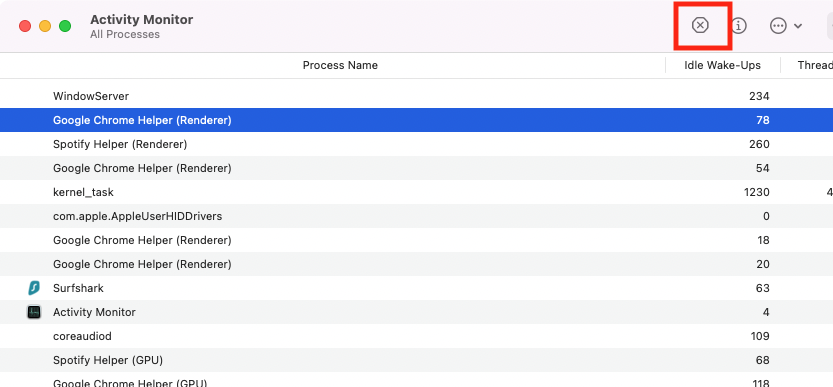Image resolution: width=833 pixels, height=387 pixels.
Task: Select the coreaudiod process
Action: pos(416,336)
